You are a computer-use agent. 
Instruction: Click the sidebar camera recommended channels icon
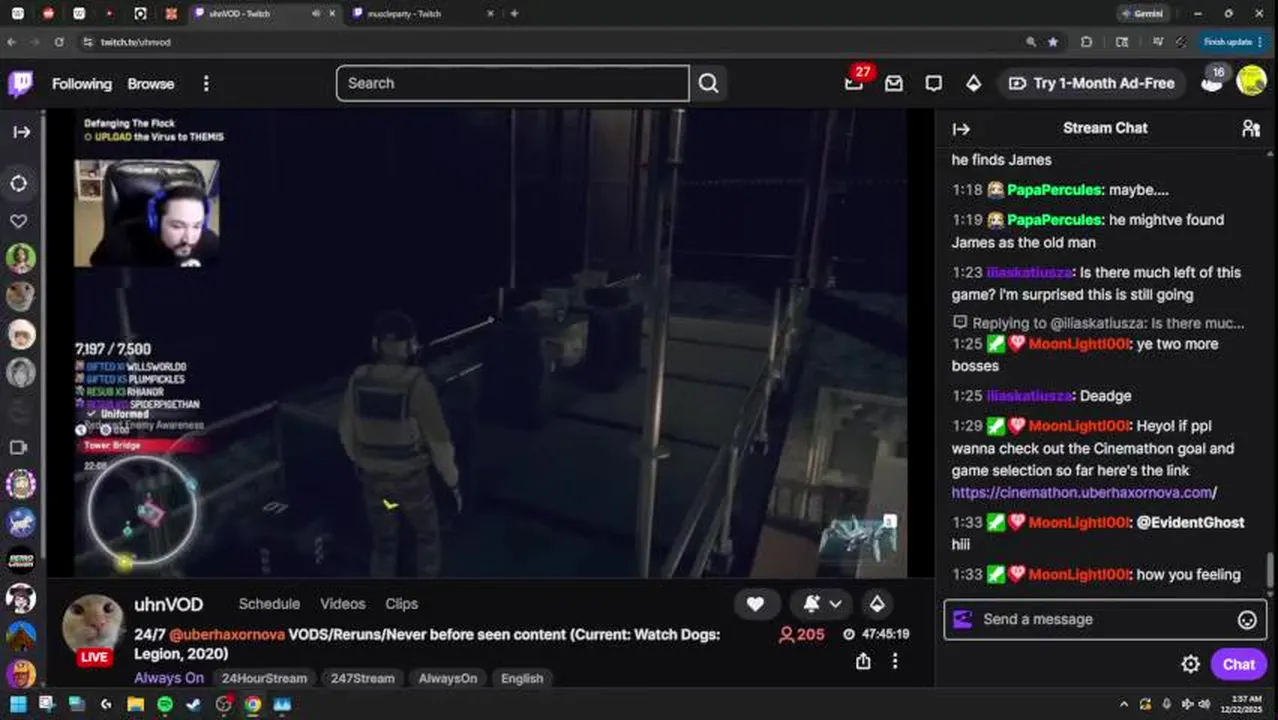point(19,447)
